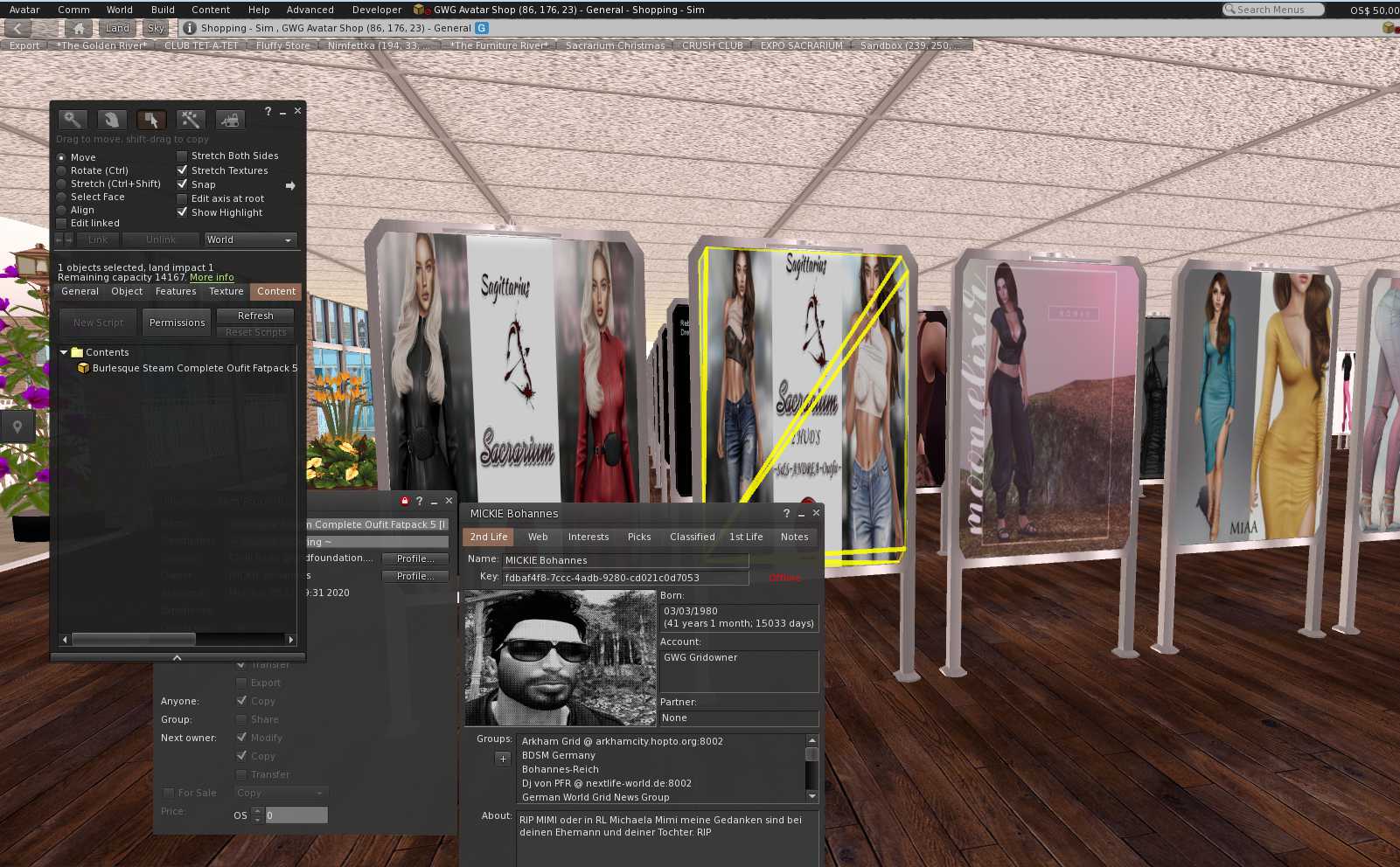
Task: Select Stretch (Ctrl+Shift) radio option
Action: 61,184
